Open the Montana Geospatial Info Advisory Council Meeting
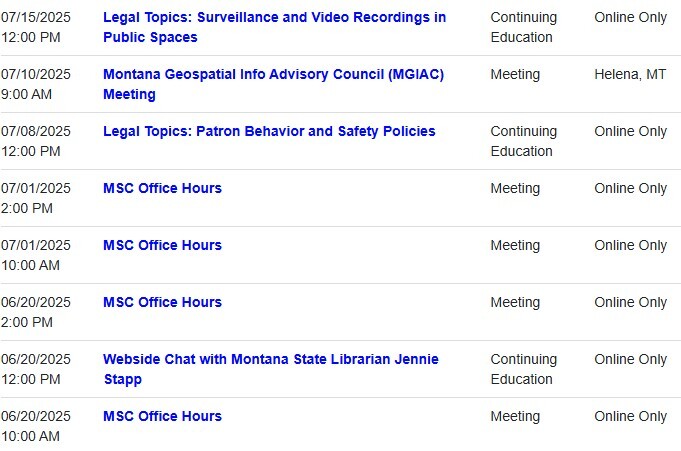This screenshot has height=451, width=681. point(273,75)
